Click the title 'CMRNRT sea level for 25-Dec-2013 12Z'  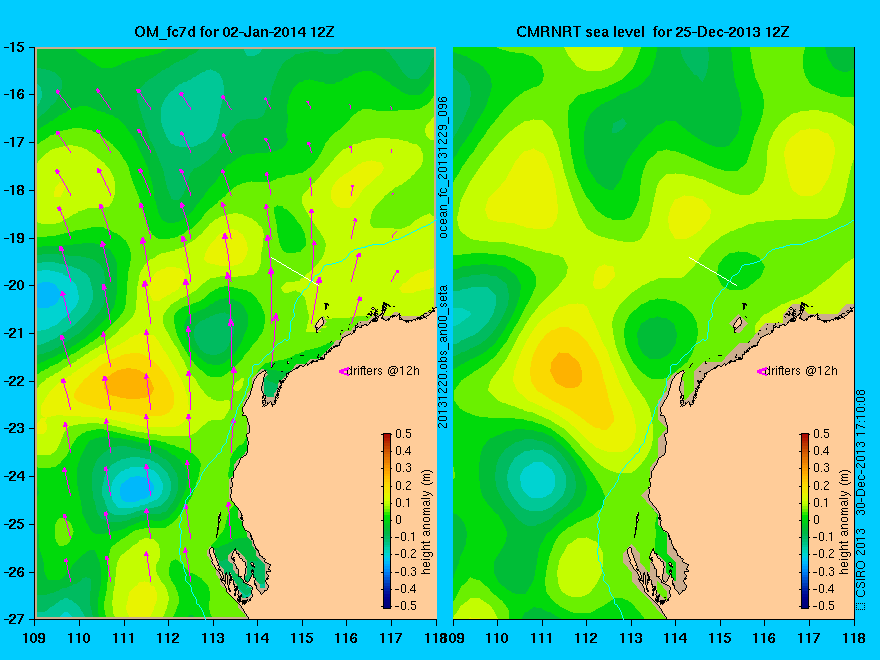coord(652,32)
